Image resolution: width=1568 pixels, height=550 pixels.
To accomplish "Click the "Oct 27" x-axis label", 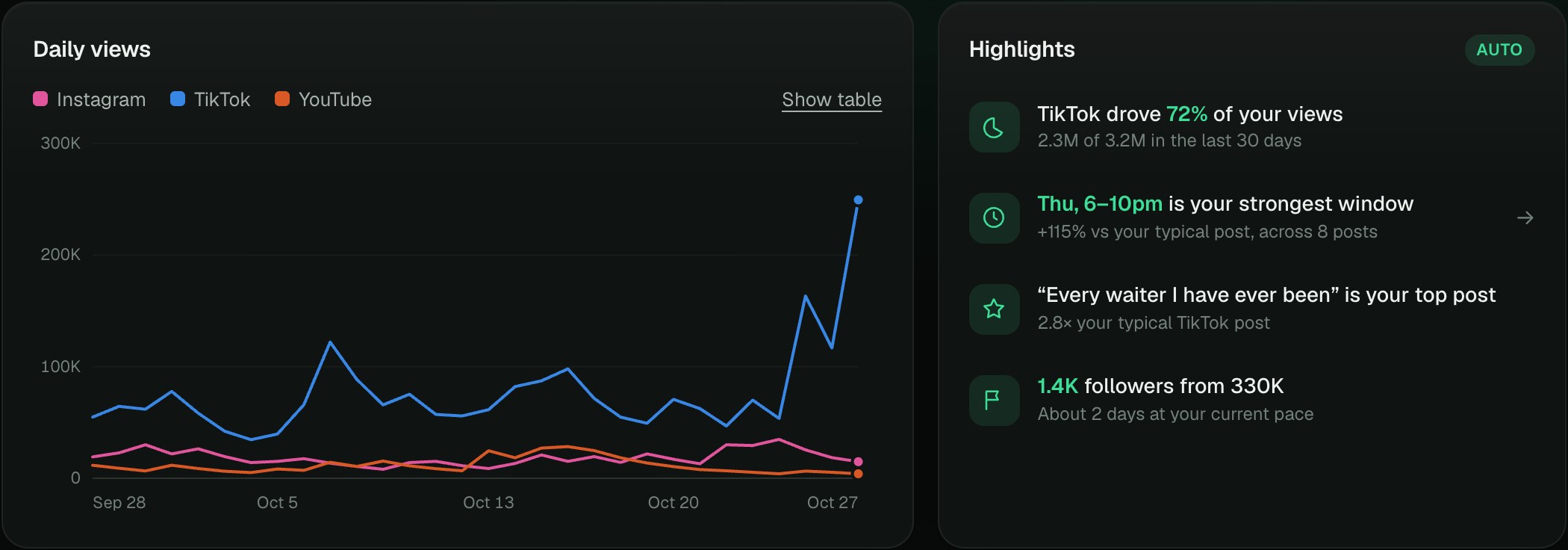I will coord(833,503).
